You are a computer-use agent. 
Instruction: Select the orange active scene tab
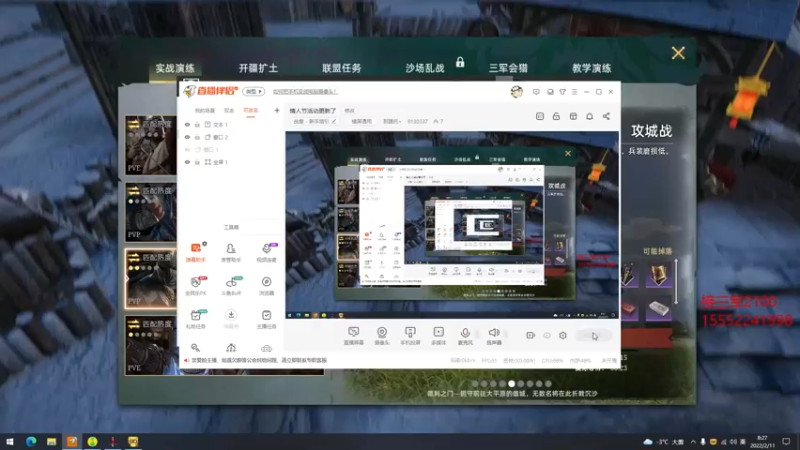pyautogui.click(x=251, y=110)
